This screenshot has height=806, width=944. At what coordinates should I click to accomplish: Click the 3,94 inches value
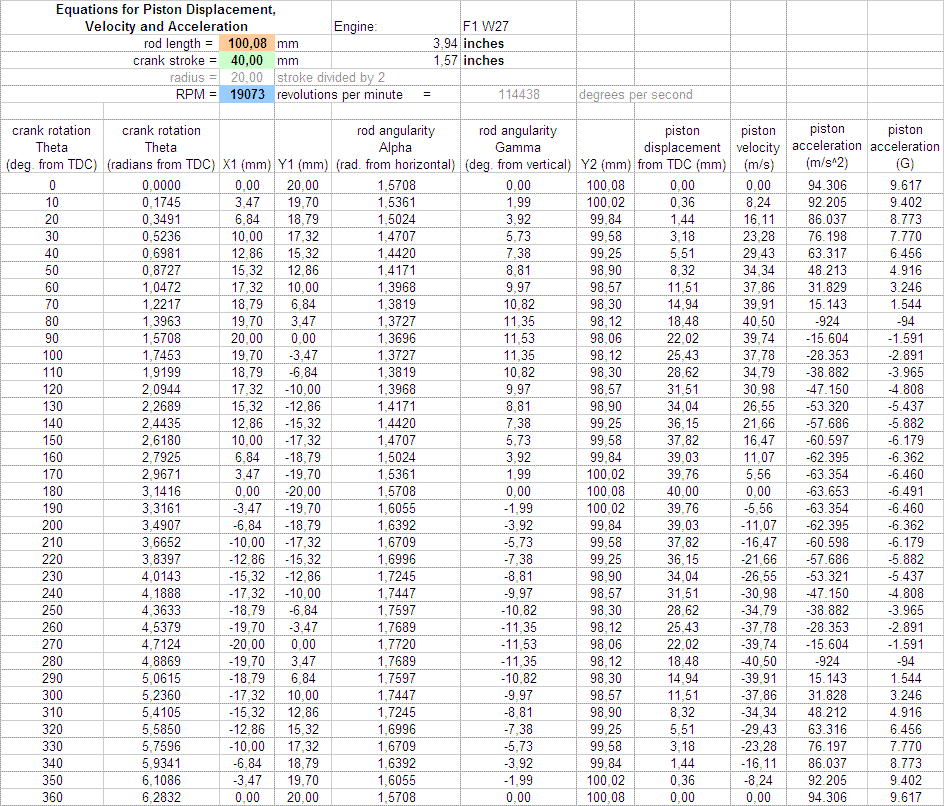click(446, 43)
